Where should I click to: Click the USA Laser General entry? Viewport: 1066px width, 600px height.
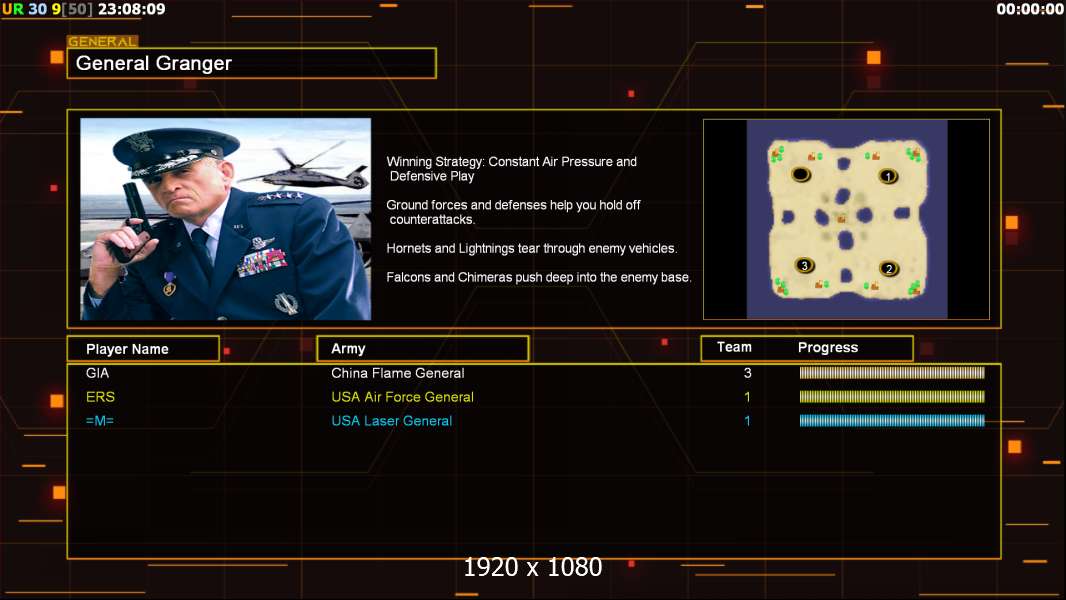click(392, 421)
